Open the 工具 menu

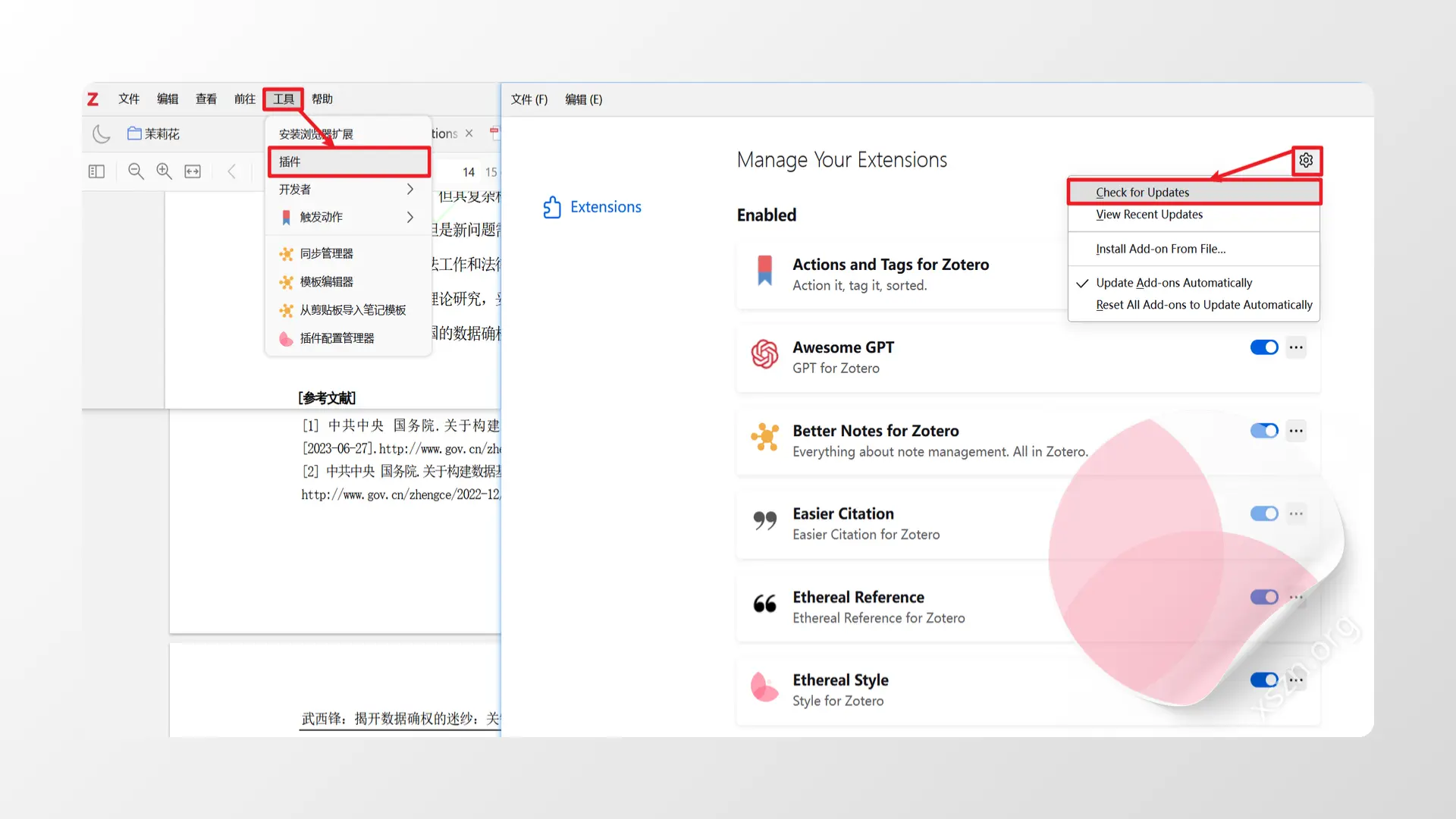click(284, 99)
